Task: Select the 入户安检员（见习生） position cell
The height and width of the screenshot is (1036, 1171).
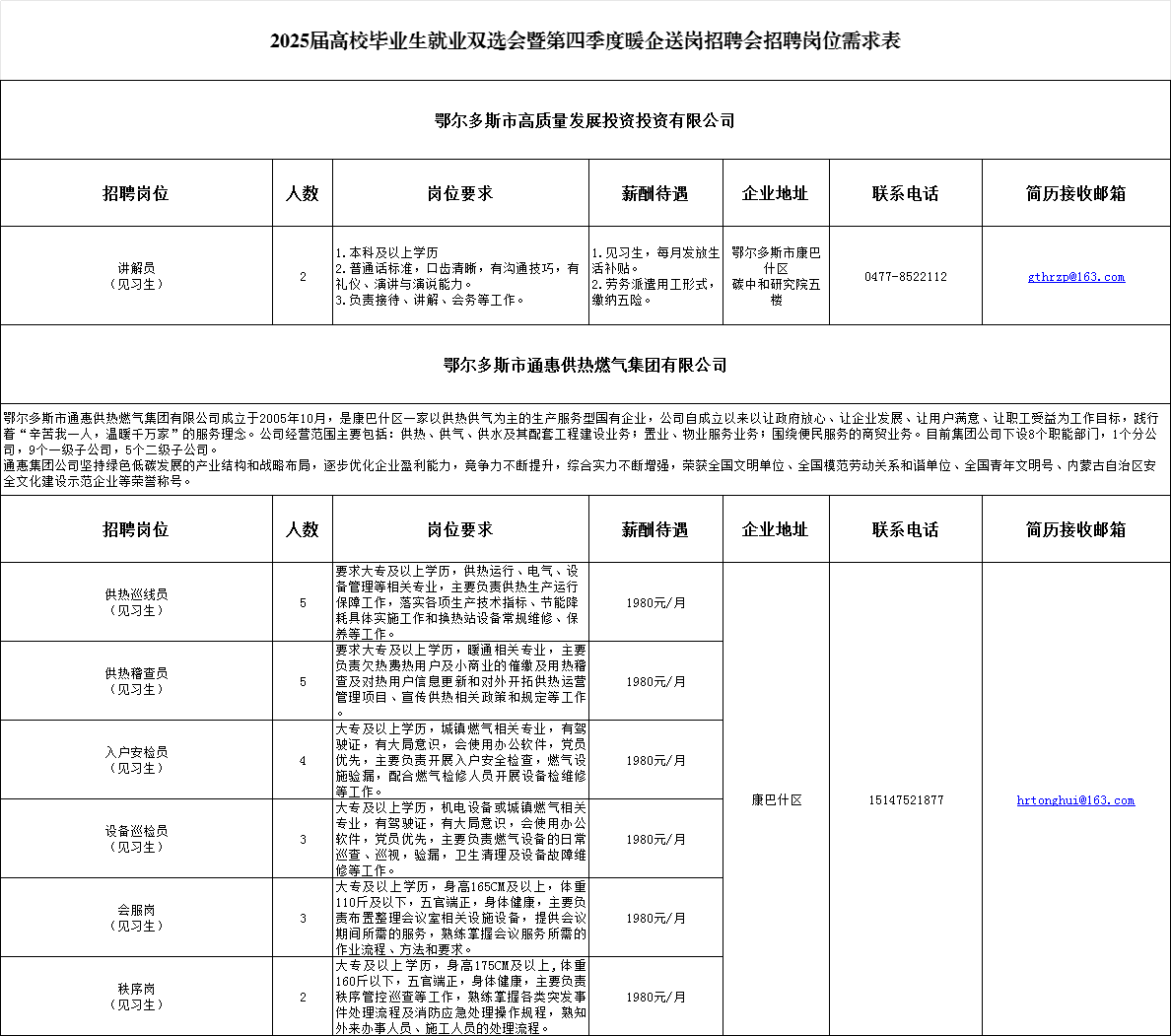Action: pos(137,760)
